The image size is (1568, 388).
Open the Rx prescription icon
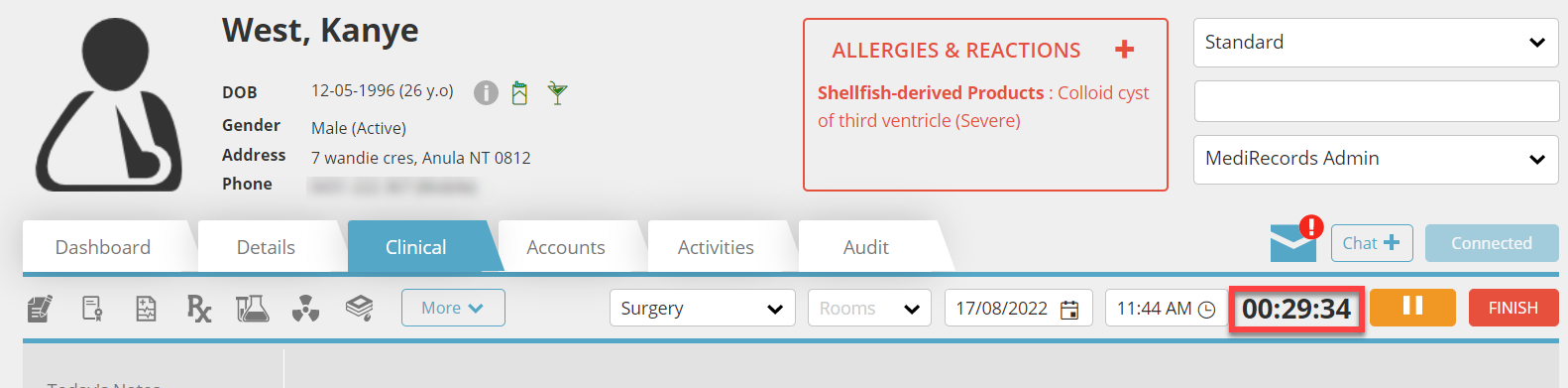click(199, 309)
